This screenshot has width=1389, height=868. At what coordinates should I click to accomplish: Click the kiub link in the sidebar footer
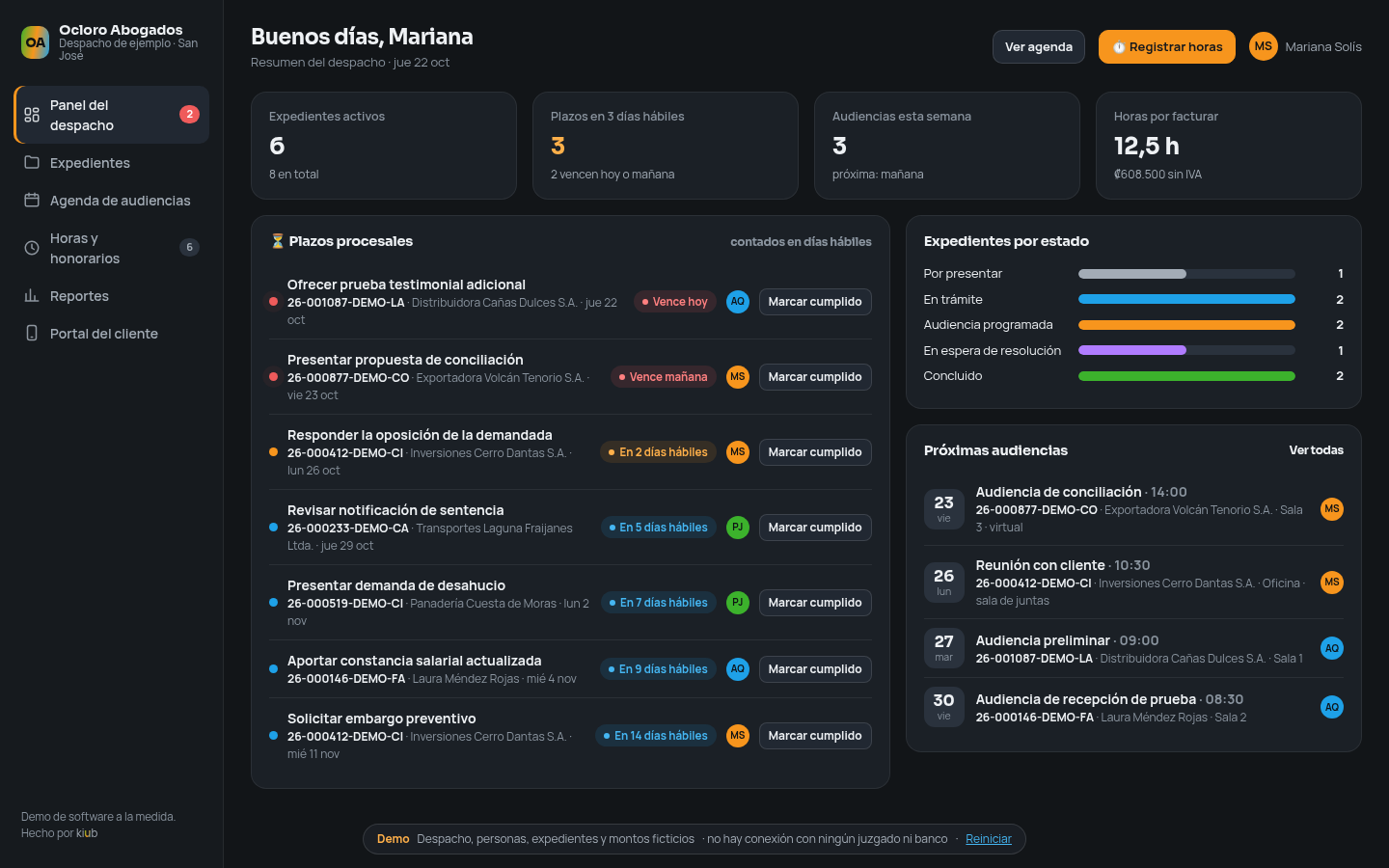tap(87, 833)
